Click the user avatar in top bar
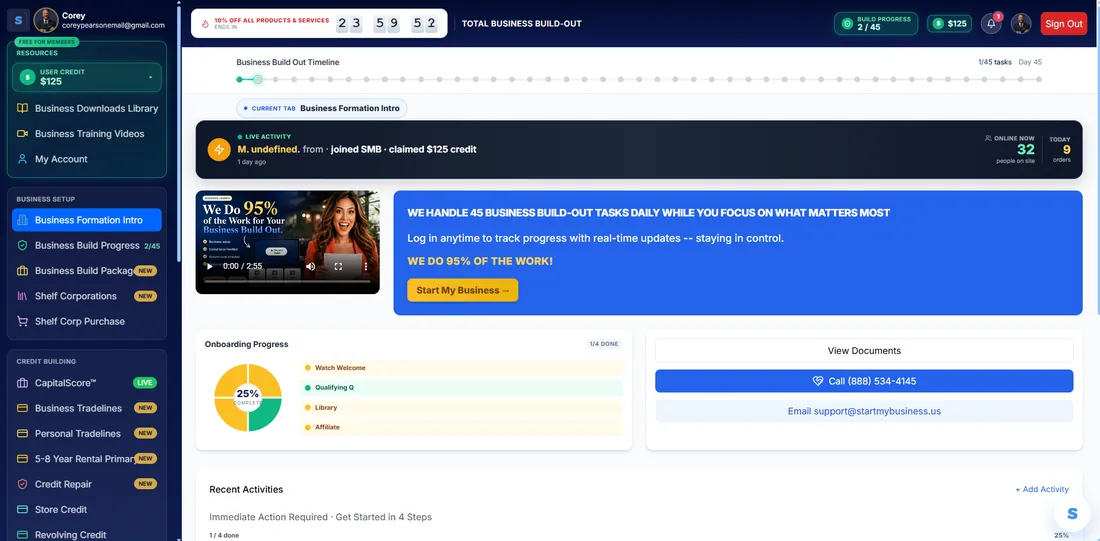Screen dimensions: 1100x541 [1021, 23]
